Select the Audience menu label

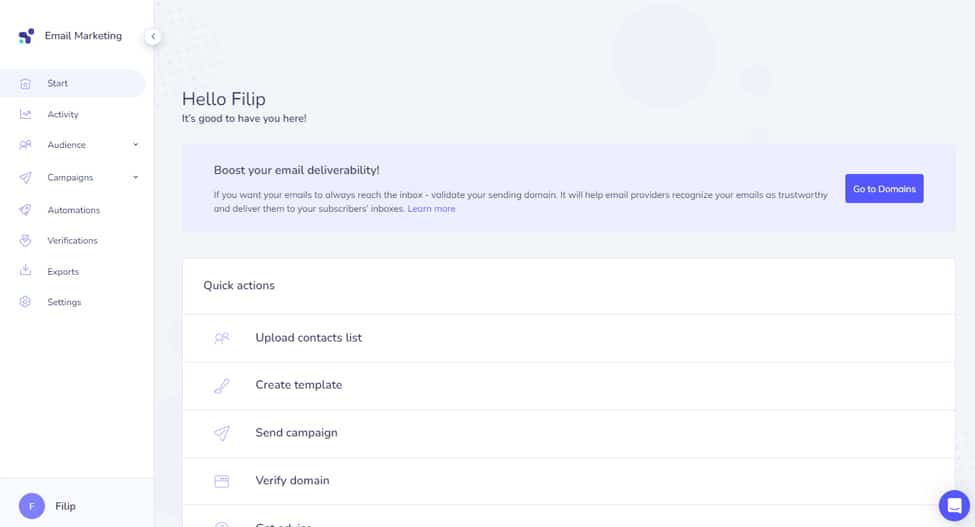point(67,145)
